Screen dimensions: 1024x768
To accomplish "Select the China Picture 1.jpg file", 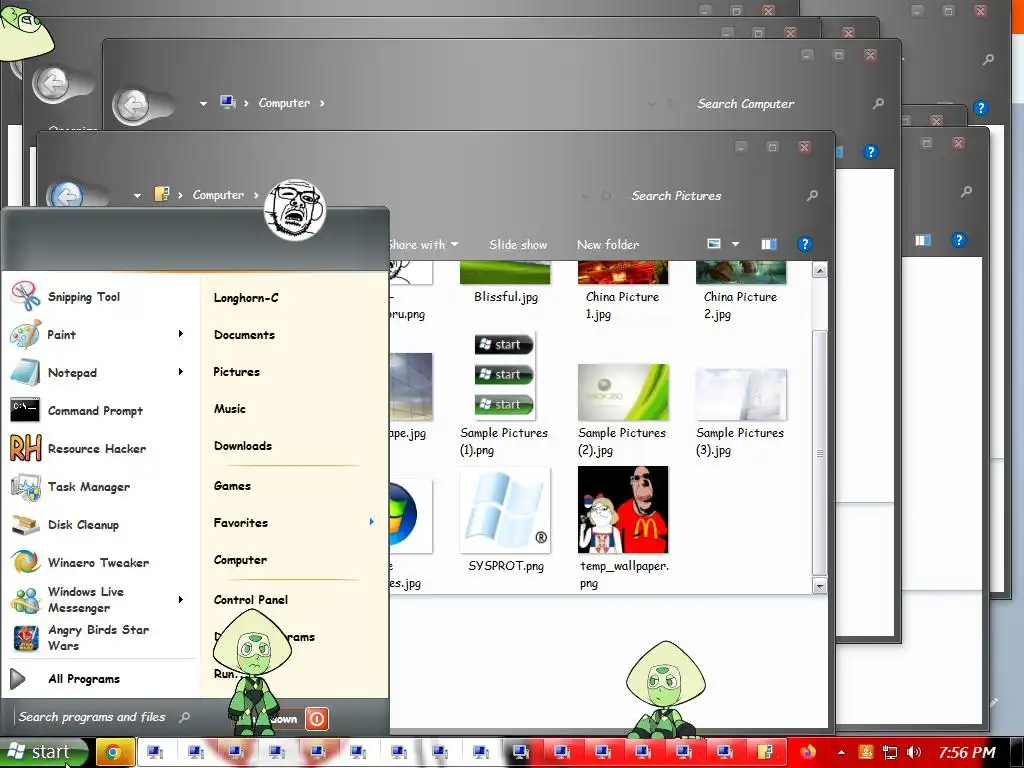I will tap(623, 291).
